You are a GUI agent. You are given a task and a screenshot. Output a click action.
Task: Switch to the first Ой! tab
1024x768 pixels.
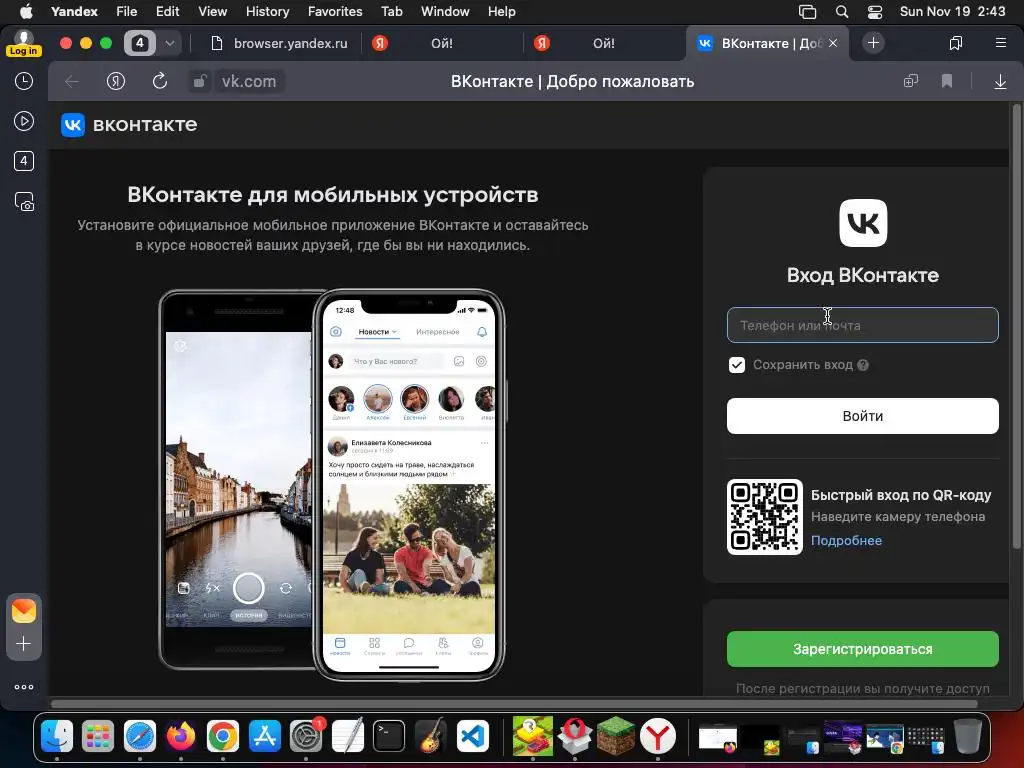442,43
